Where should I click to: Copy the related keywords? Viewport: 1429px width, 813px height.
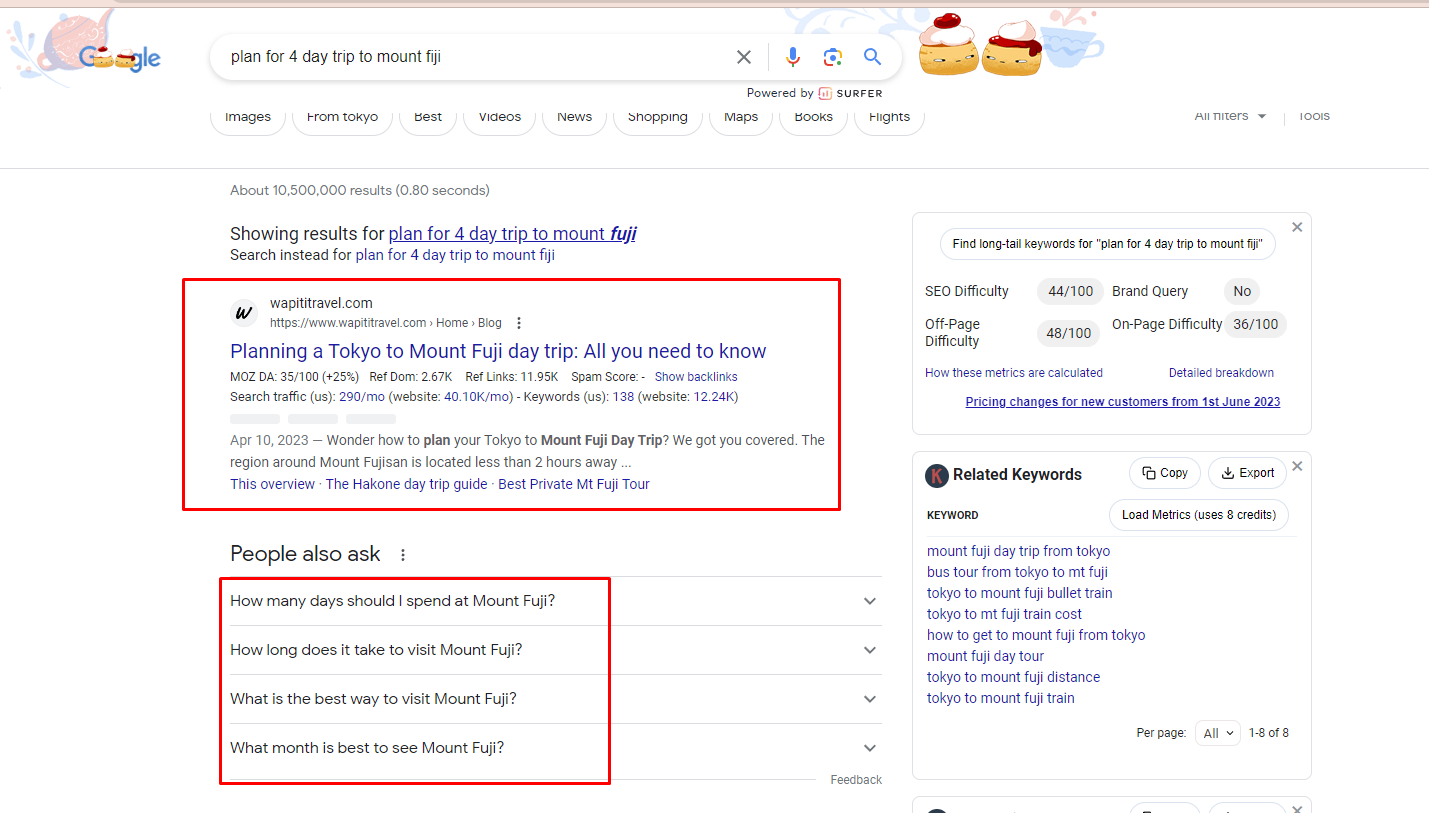1164,473
